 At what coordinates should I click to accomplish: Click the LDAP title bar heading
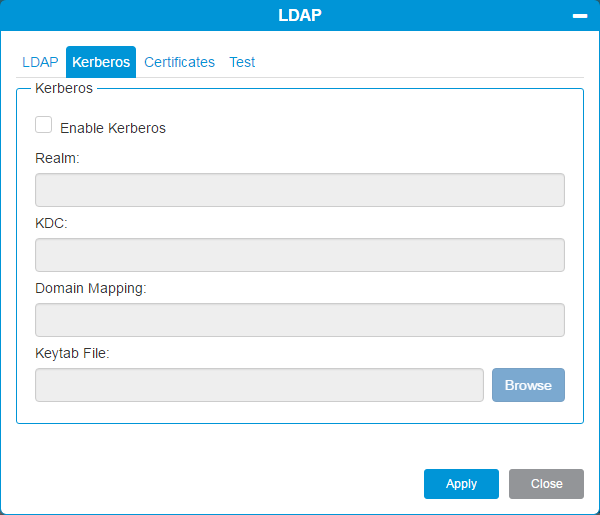(x=300, y=15)
